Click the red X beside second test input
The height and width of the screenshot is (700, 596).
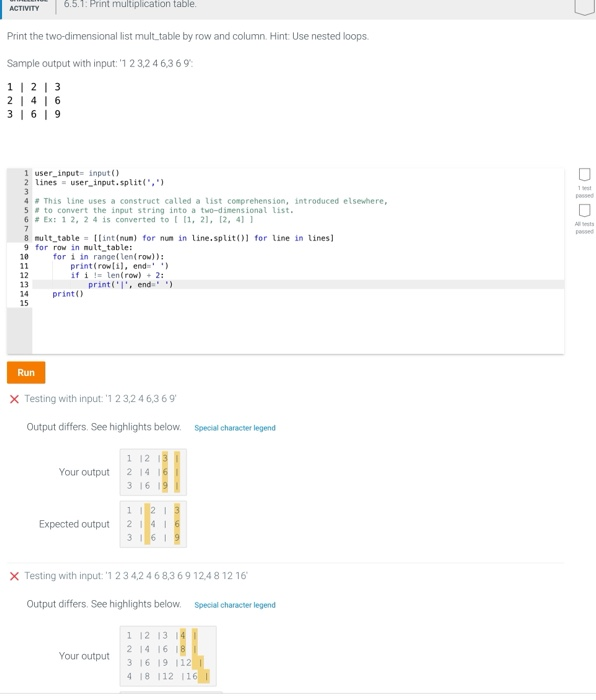tap(14, 576)
